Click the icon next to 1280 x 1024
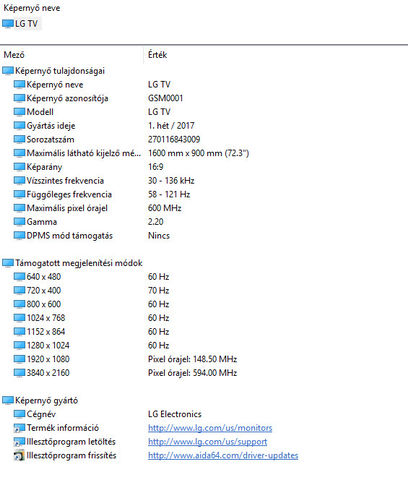Screen dimensions: 408x480 19,345
